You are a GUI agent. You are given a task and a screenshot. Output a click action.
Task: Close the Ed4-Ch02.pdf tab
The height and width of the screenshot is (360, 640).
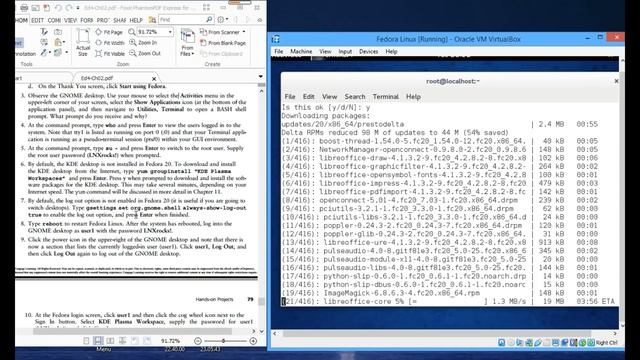point(154,78)
